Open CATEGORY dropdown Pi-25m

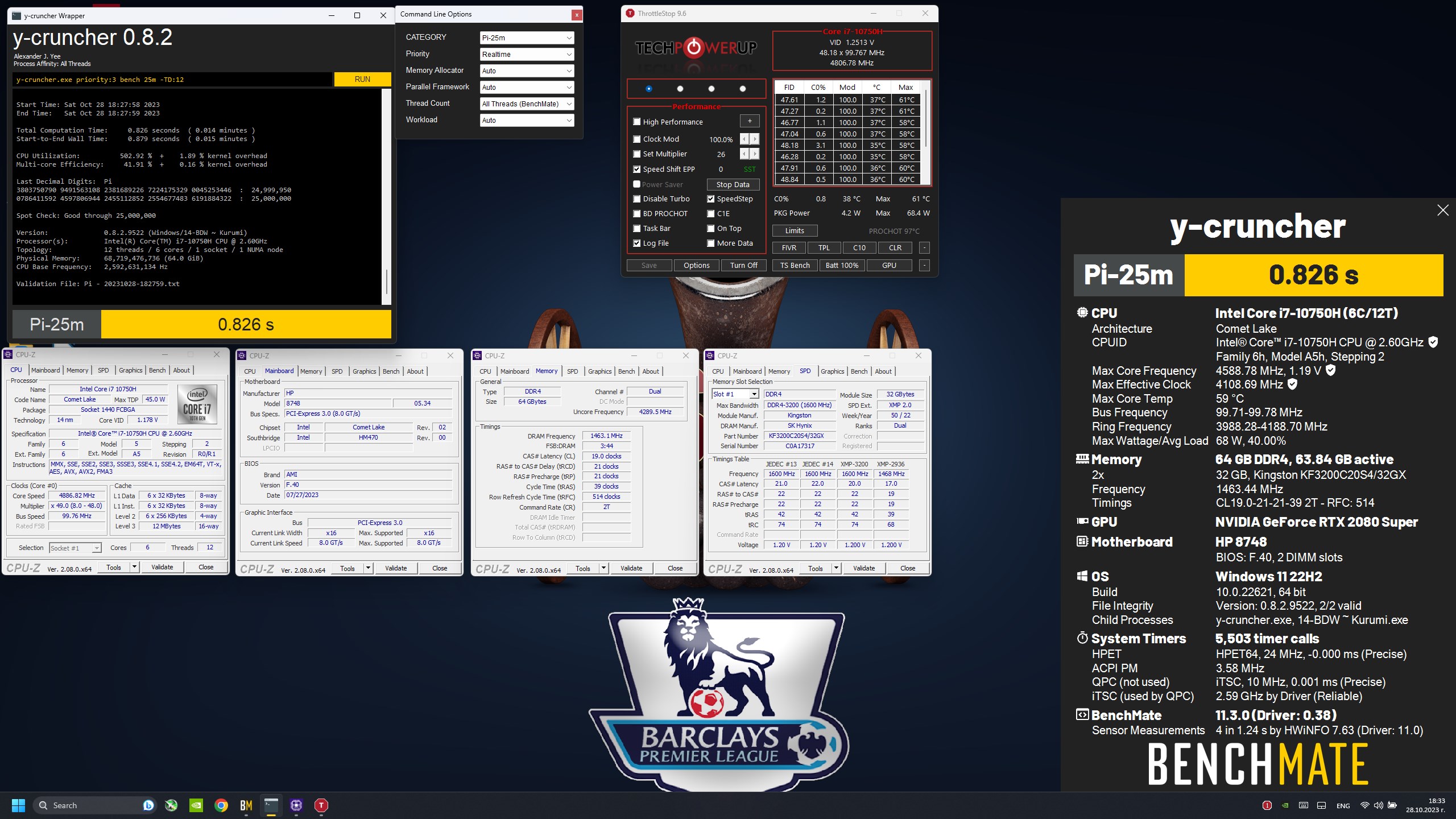tap(527, 38)
